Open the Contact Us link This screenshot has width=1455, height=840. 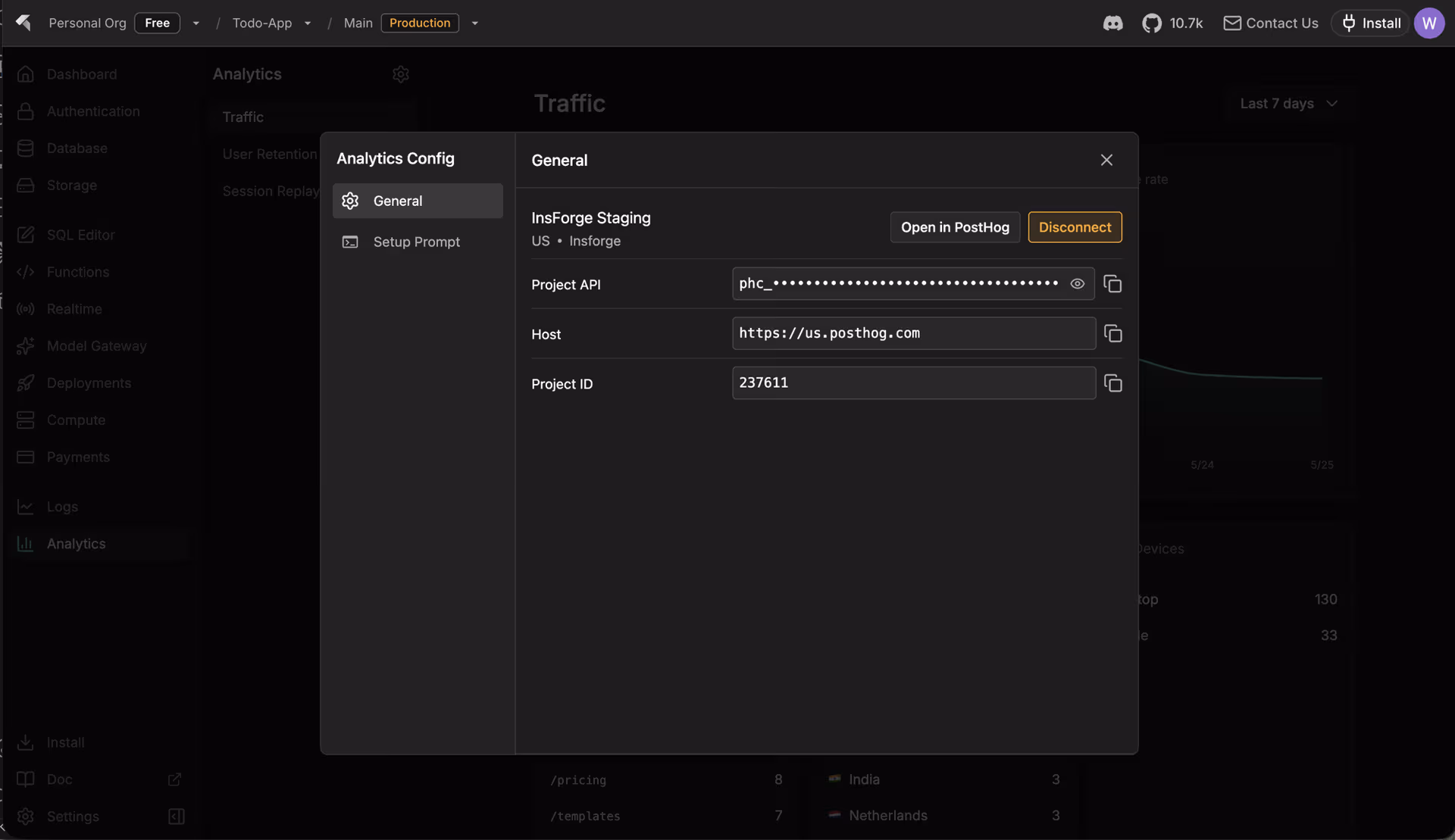[x=1271, y=23]
